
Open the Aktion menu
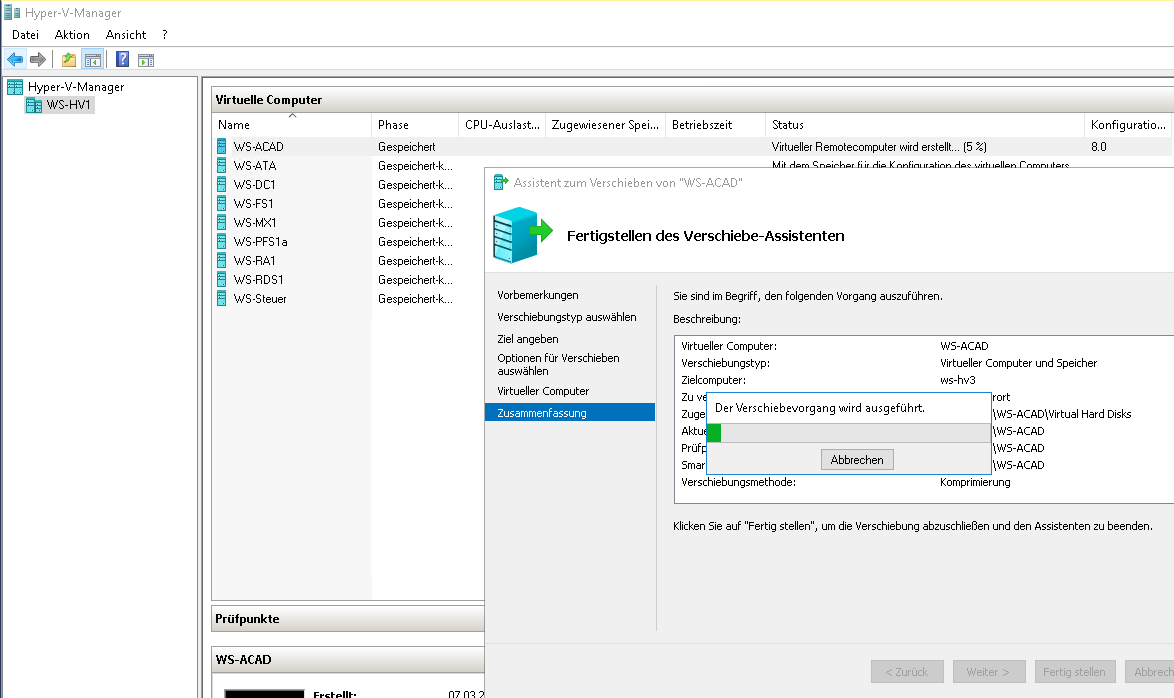(x=72, y=34)
